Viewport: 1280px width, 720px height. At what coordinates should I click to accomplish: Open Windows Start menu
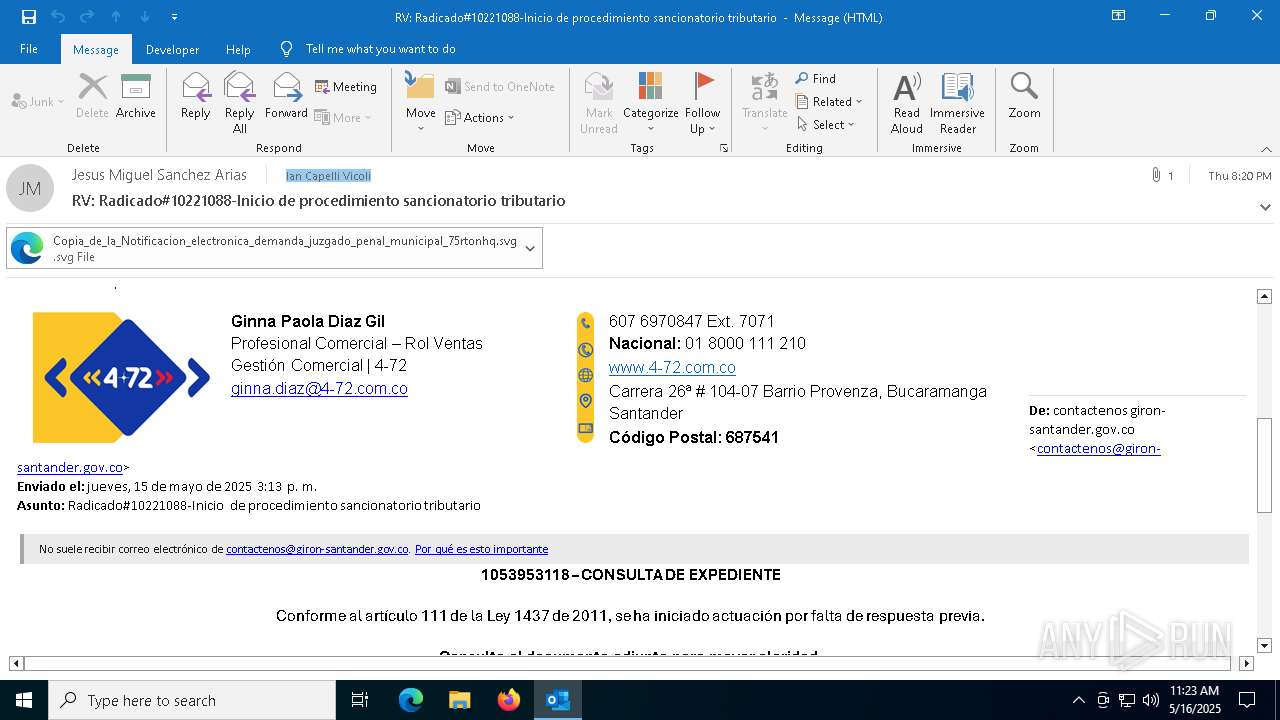[24, 700]
